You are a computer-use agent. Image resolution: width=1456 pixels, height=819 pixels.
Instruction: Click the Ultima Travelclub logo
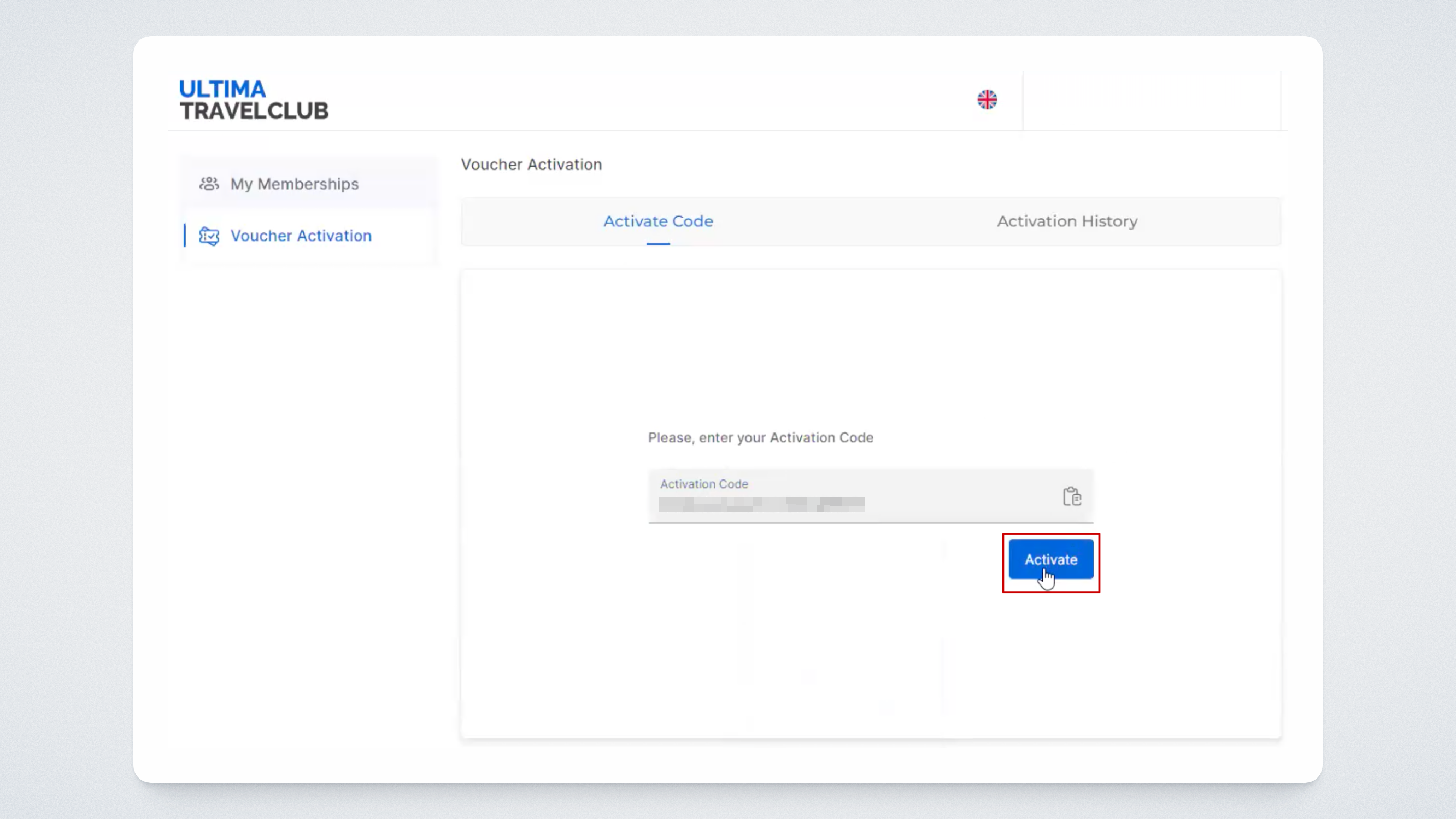pyautogui.click(x=254, y=100)
